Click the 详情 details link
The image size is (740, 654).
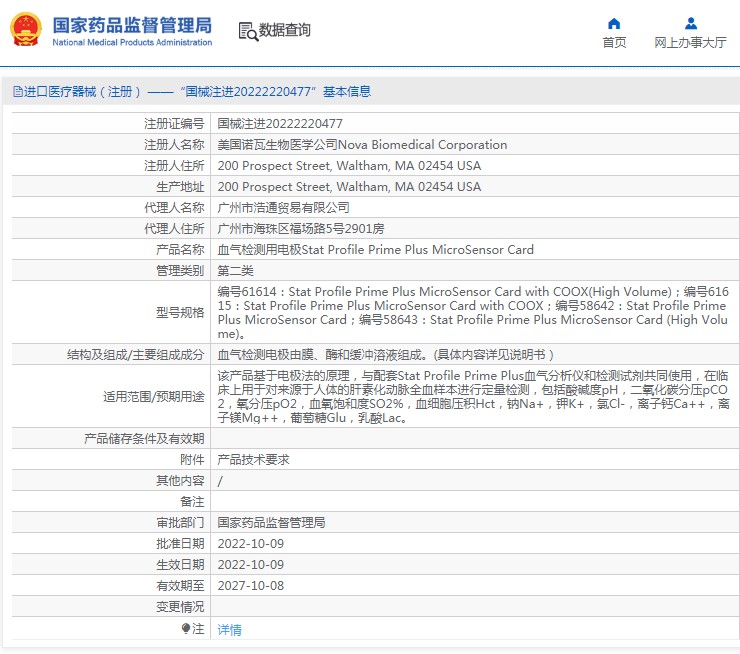(x=229, y=629)
